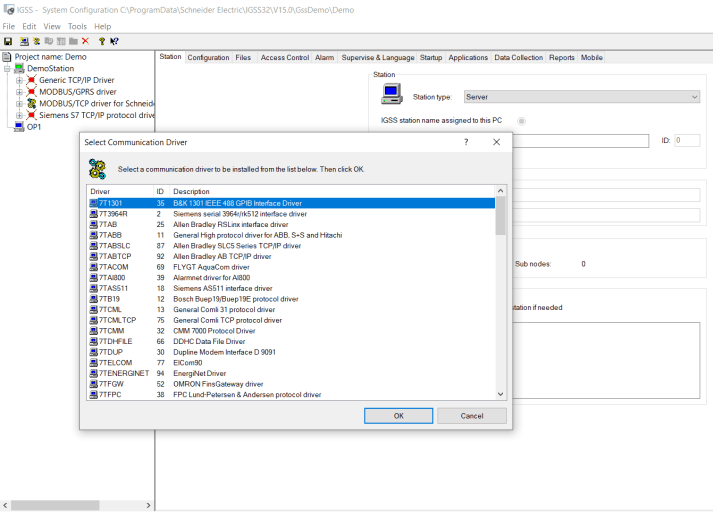
Task: Switch to the Data Collection tab
Action: [x=518, y=58]
